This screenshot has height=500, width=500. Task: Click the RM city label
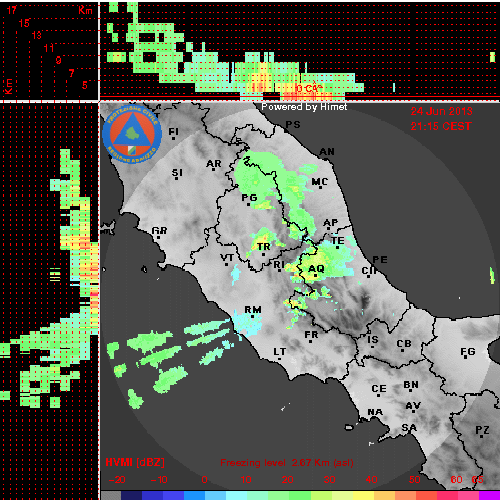(253, 310)
